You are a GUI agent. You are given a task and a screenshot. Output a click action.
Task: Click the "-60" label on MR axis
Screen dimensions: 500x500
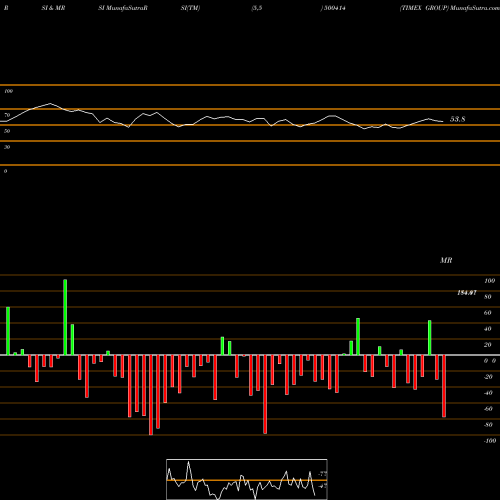tap(488, 409)
